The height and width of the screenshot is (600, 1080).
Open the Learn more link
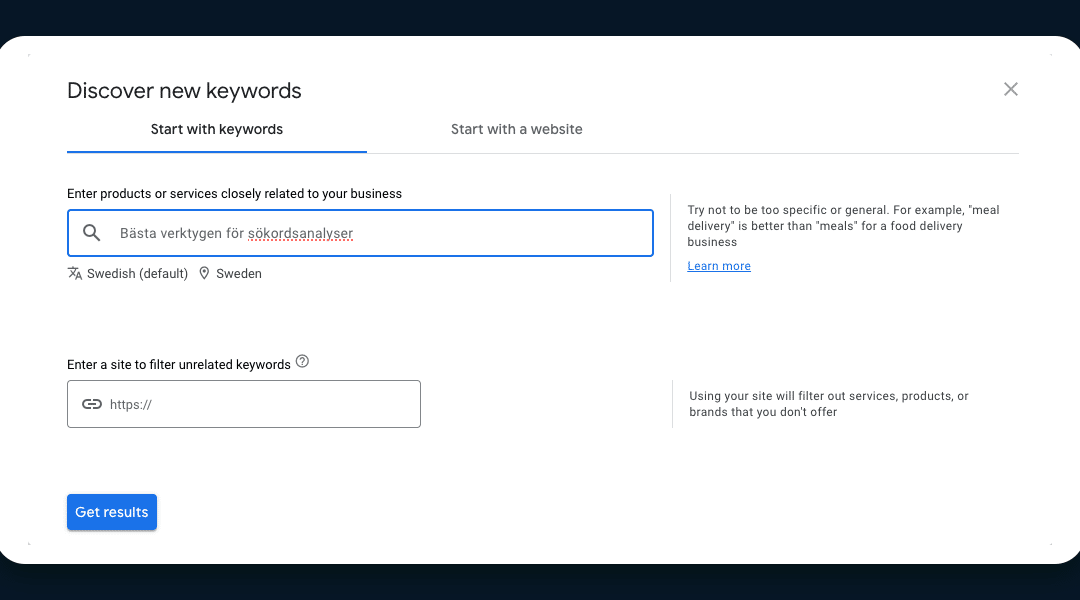click(x=718, y=266)
